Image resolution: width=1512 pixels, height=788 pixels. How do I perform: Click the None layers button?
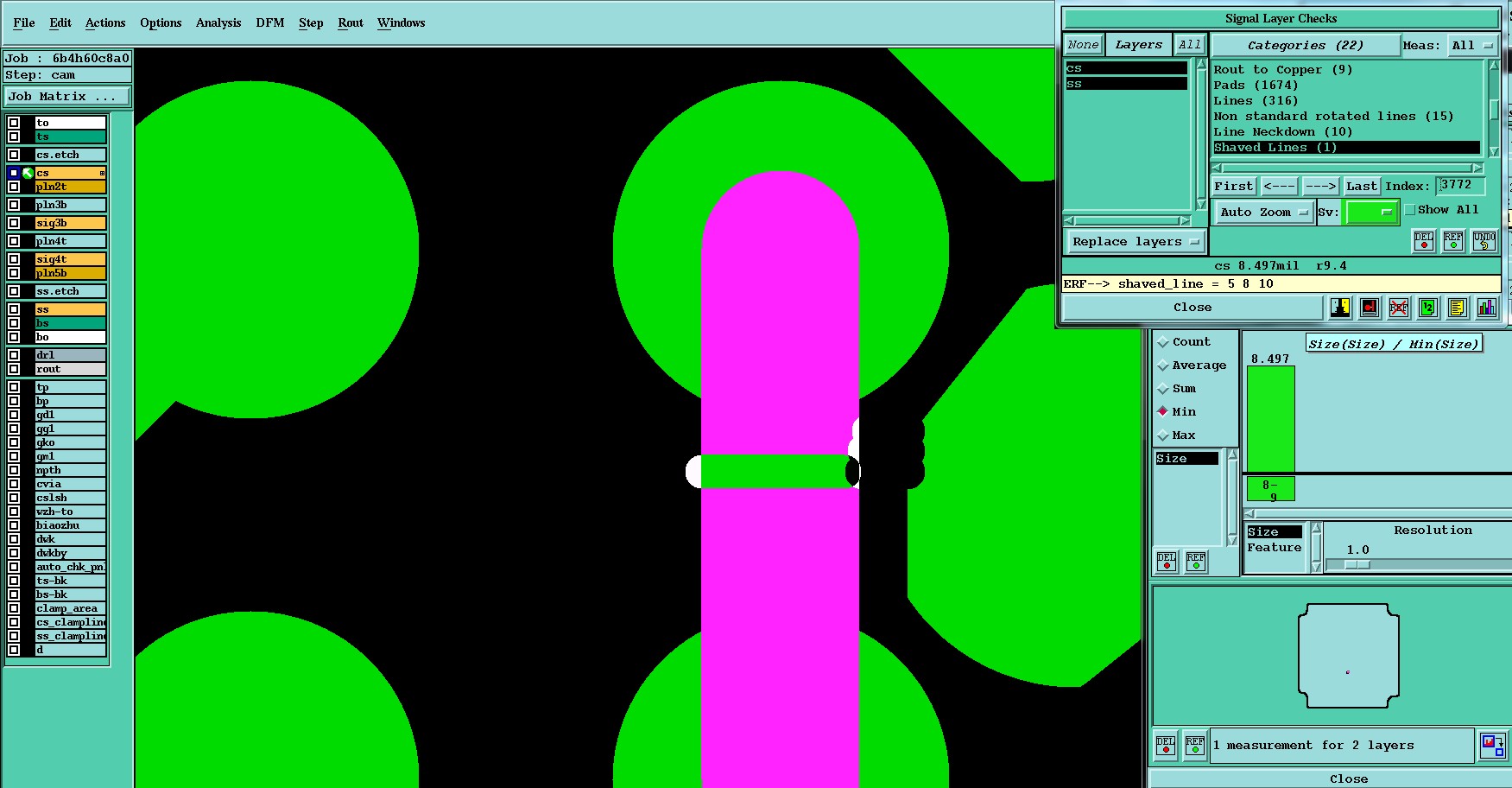click(x=1083, y=45)
